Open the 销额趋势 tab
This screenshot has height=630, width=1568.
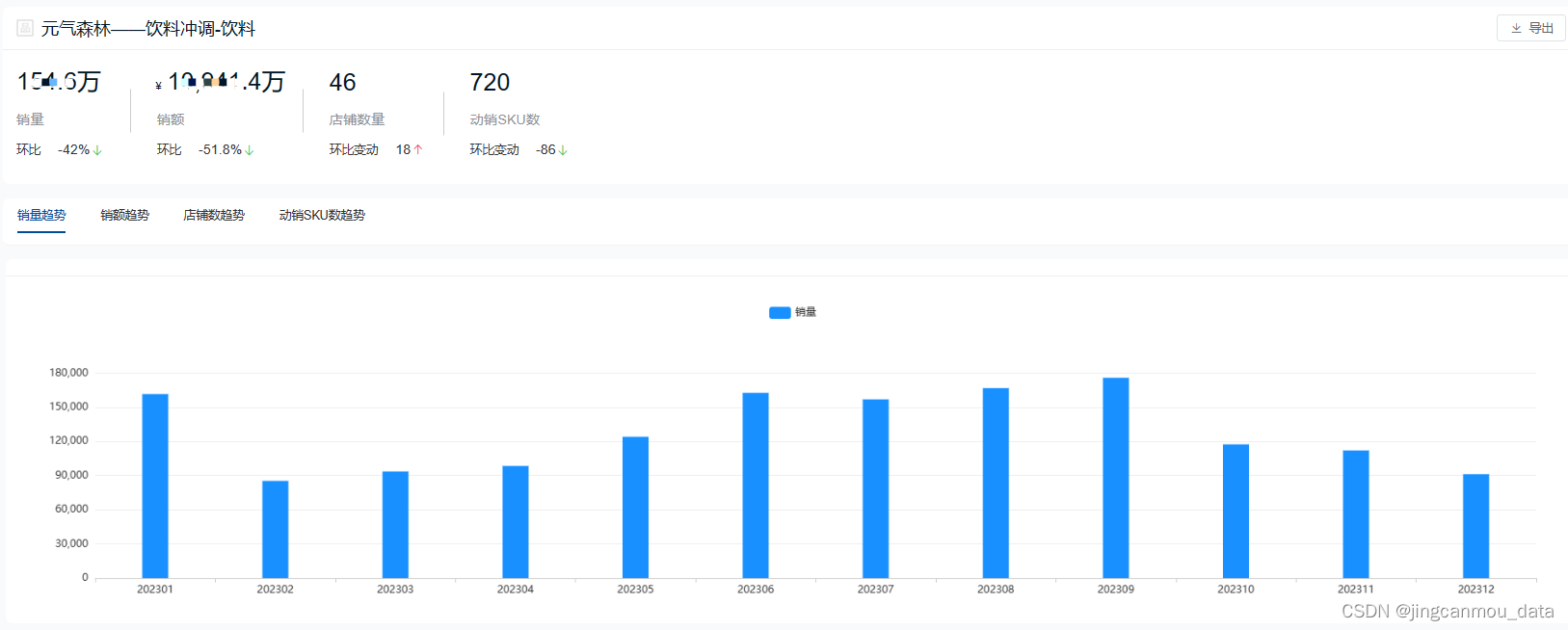click(124, 215)
